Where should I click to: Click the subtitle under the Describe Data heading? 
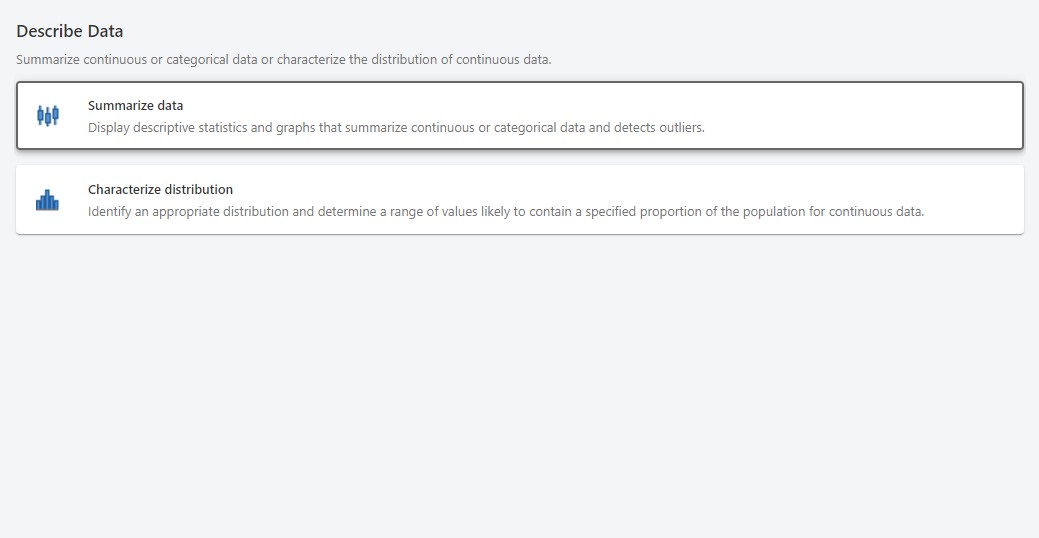283,60
